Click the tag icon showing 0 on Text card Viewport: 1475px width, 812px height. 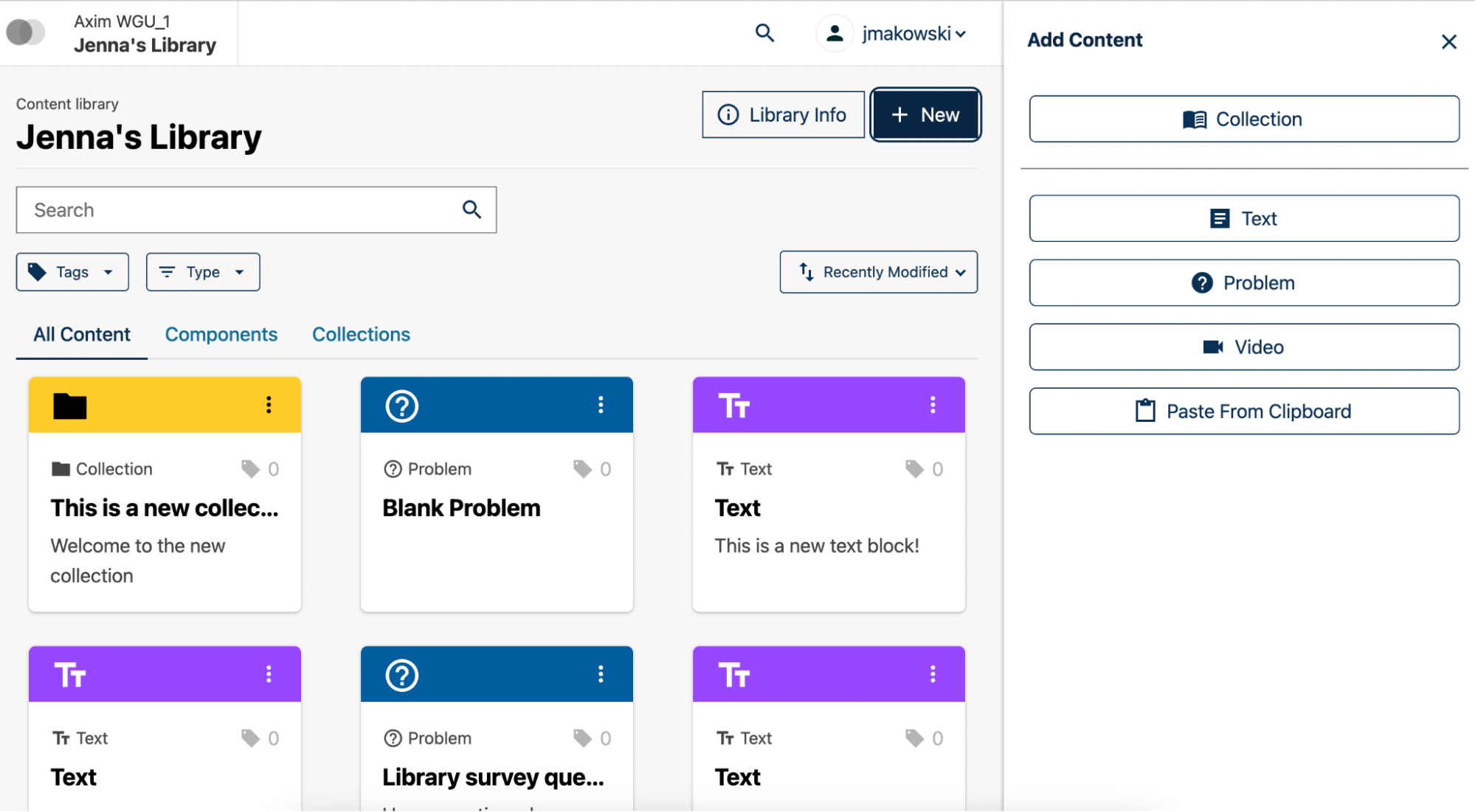coord(915,468)
